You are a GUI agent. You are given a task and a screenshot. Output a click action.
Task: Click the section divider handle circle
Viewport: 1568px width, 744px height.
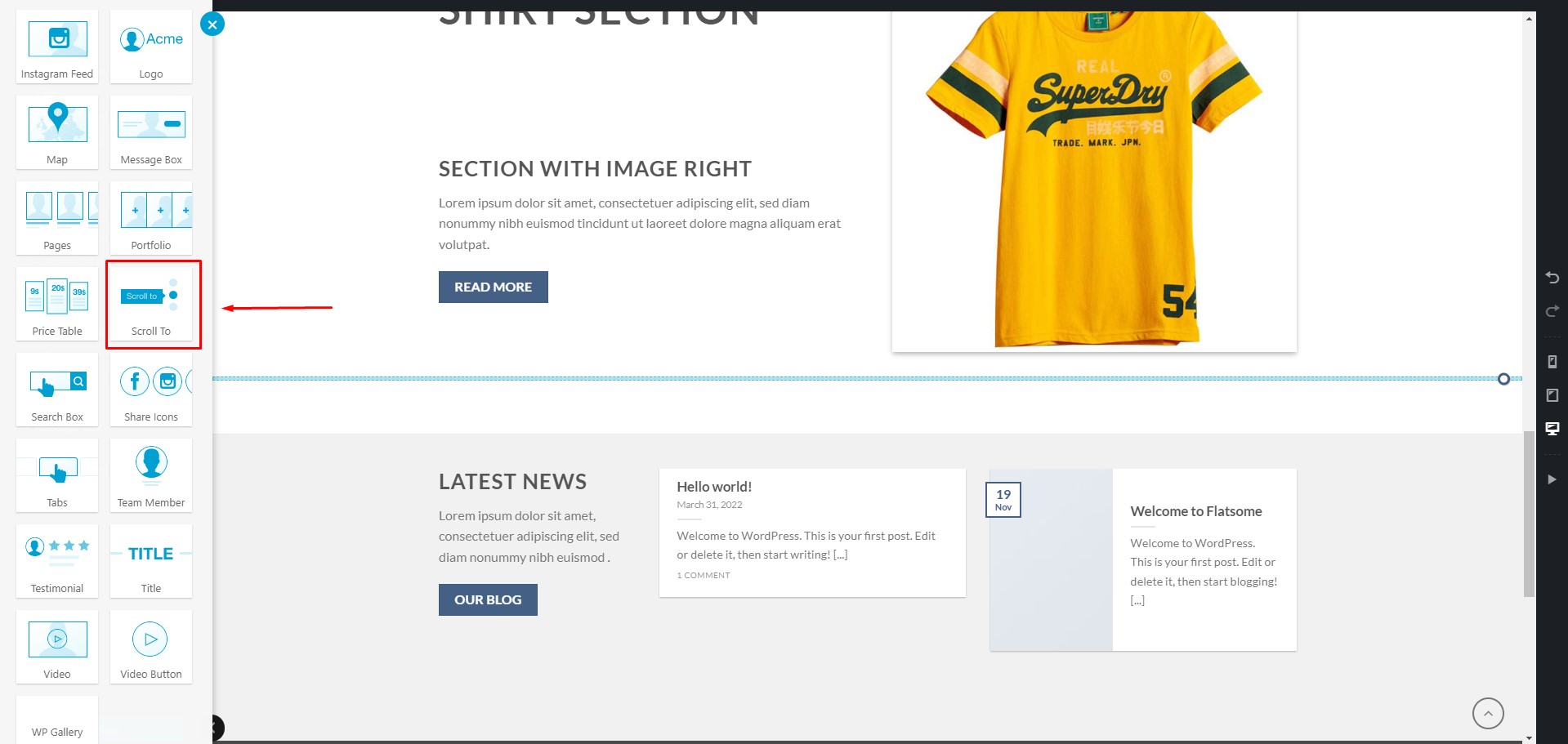1503,379
